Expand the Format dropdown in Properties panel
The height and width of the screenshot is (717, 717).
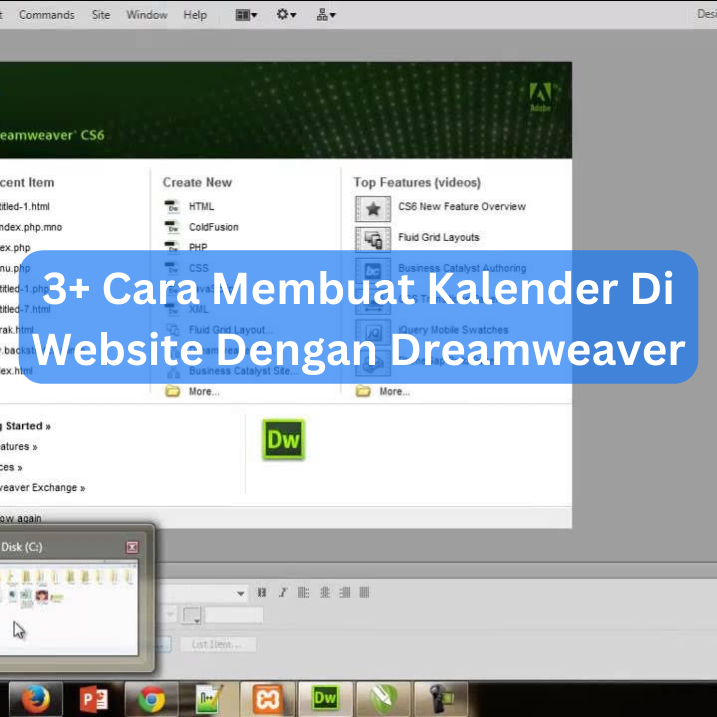[241, 594]
